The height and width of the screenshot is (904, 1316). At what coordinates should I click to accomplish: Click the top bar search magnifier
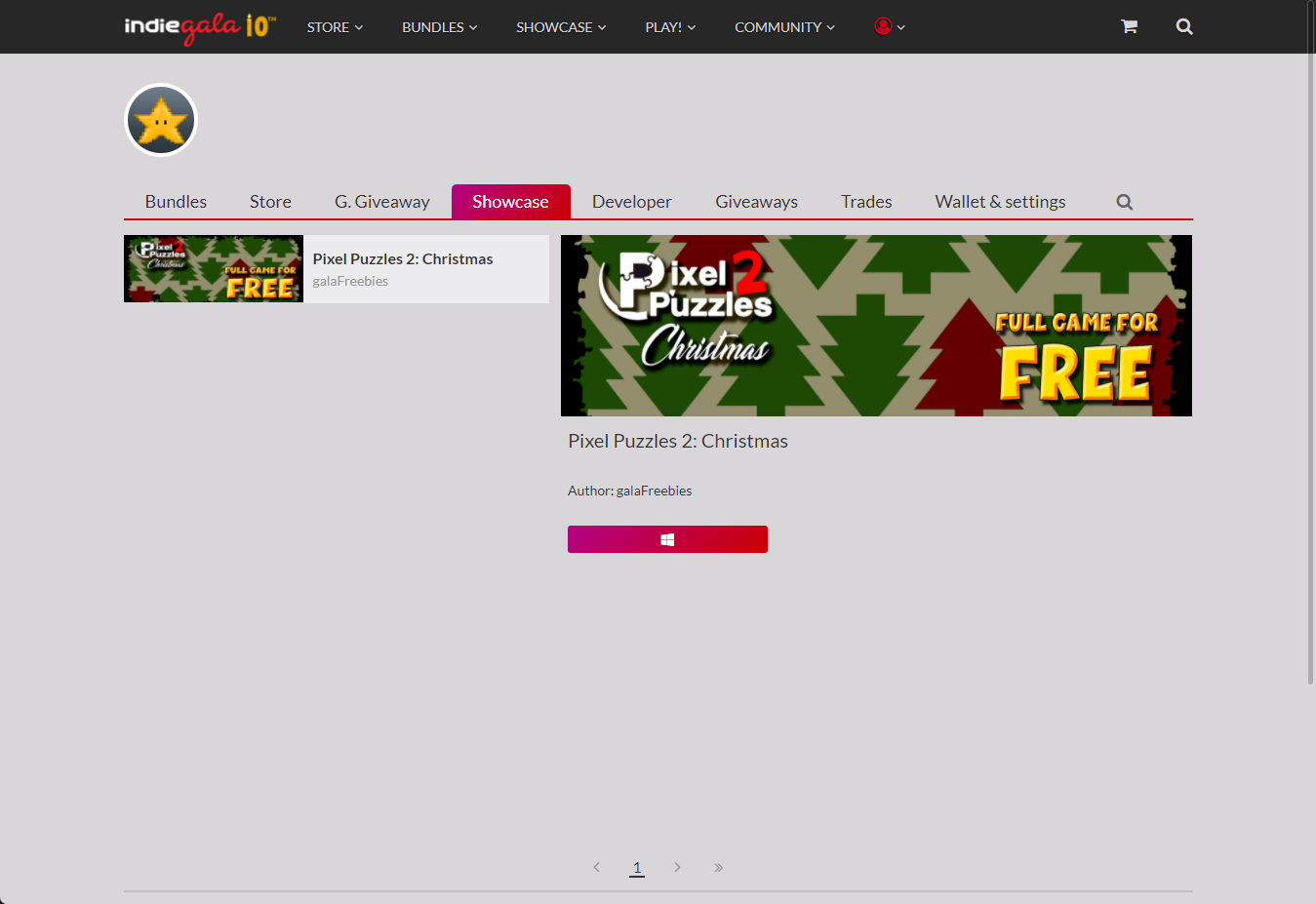tap(1184, 27)
